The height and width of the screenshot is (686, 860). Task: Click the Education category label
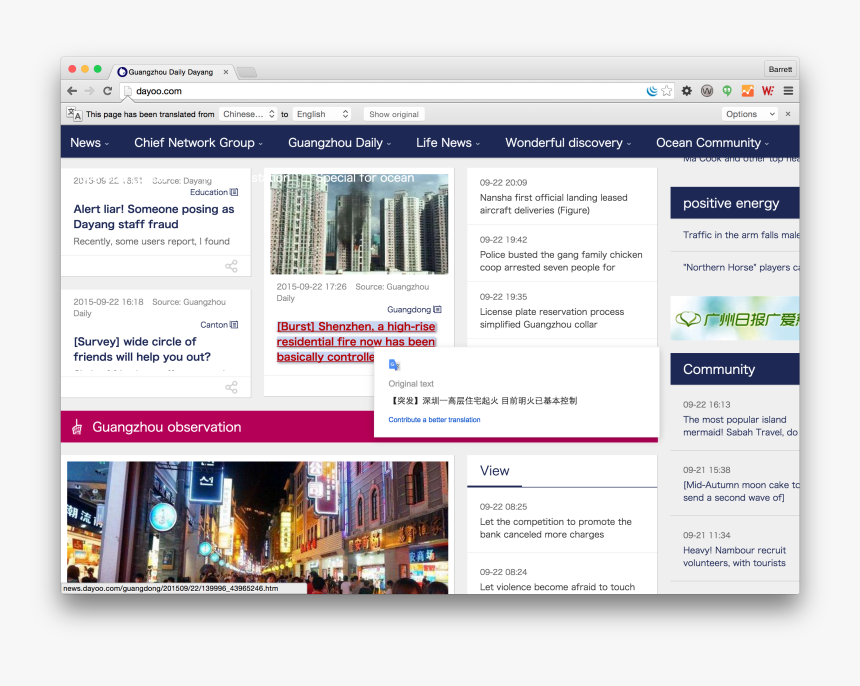coord(208,192)
